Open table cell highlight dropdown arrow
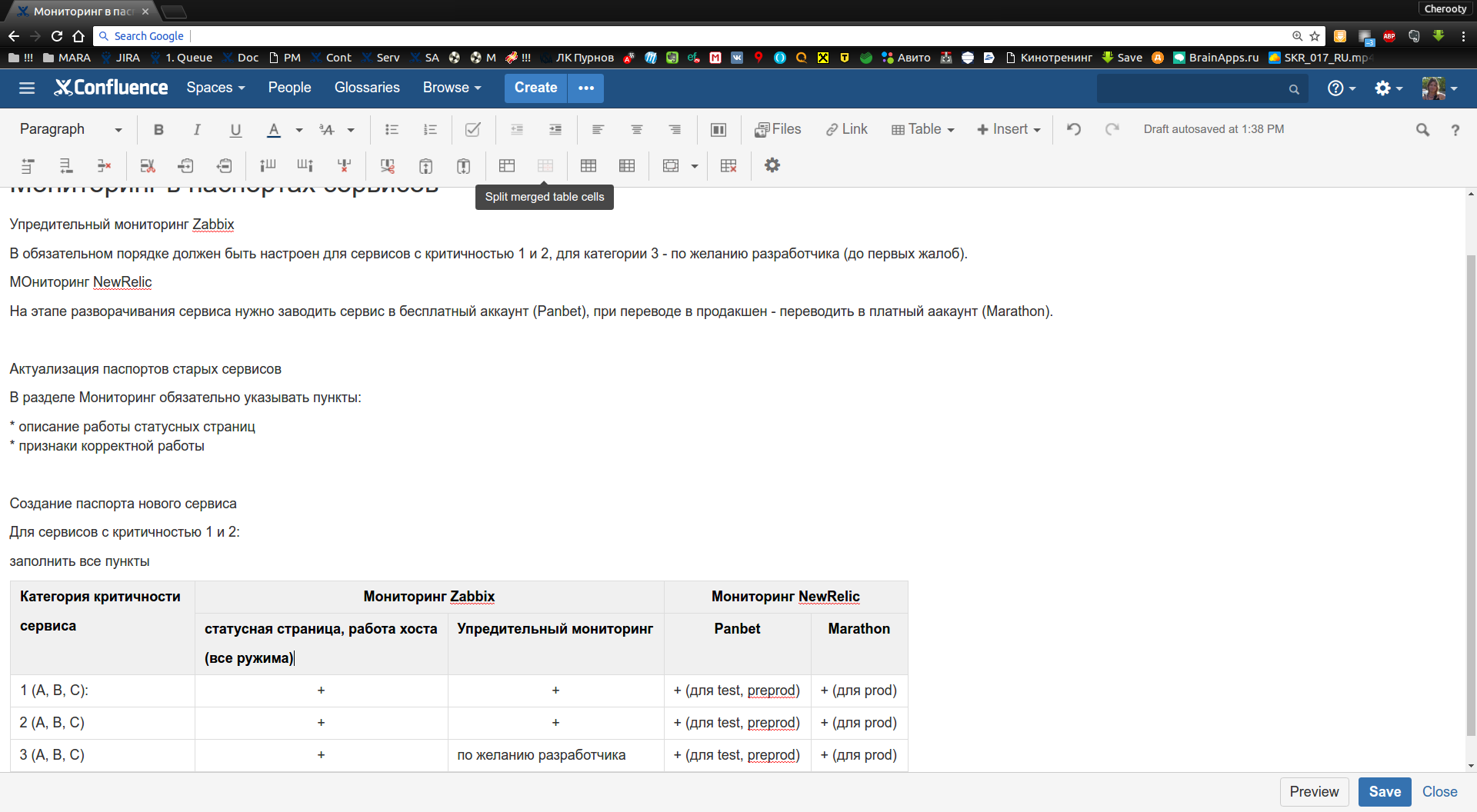The height and width of the screenshot is (812, 1477). [695, 166]
